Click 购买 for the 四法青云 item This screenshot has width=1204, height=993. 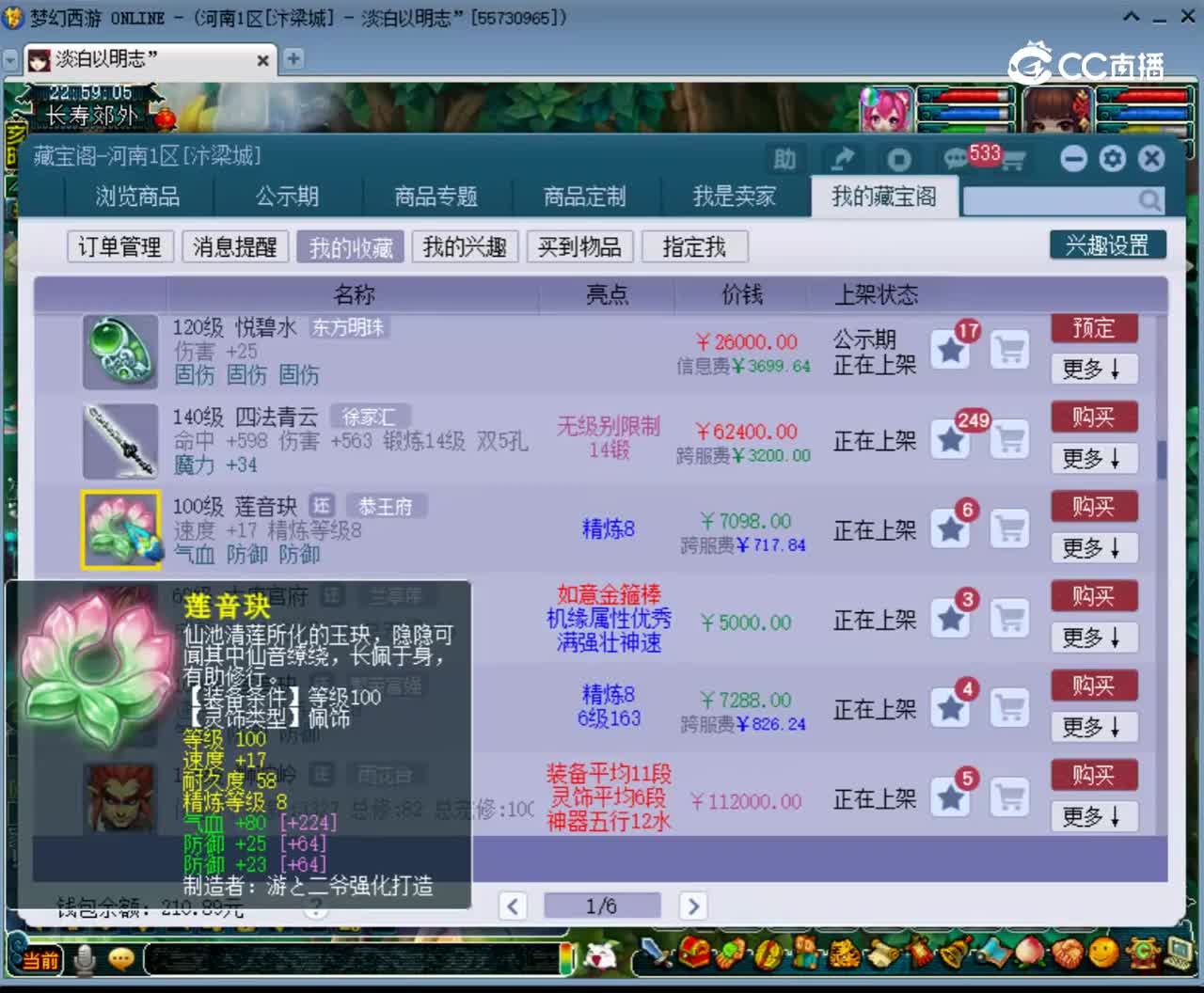(1093, 417)
